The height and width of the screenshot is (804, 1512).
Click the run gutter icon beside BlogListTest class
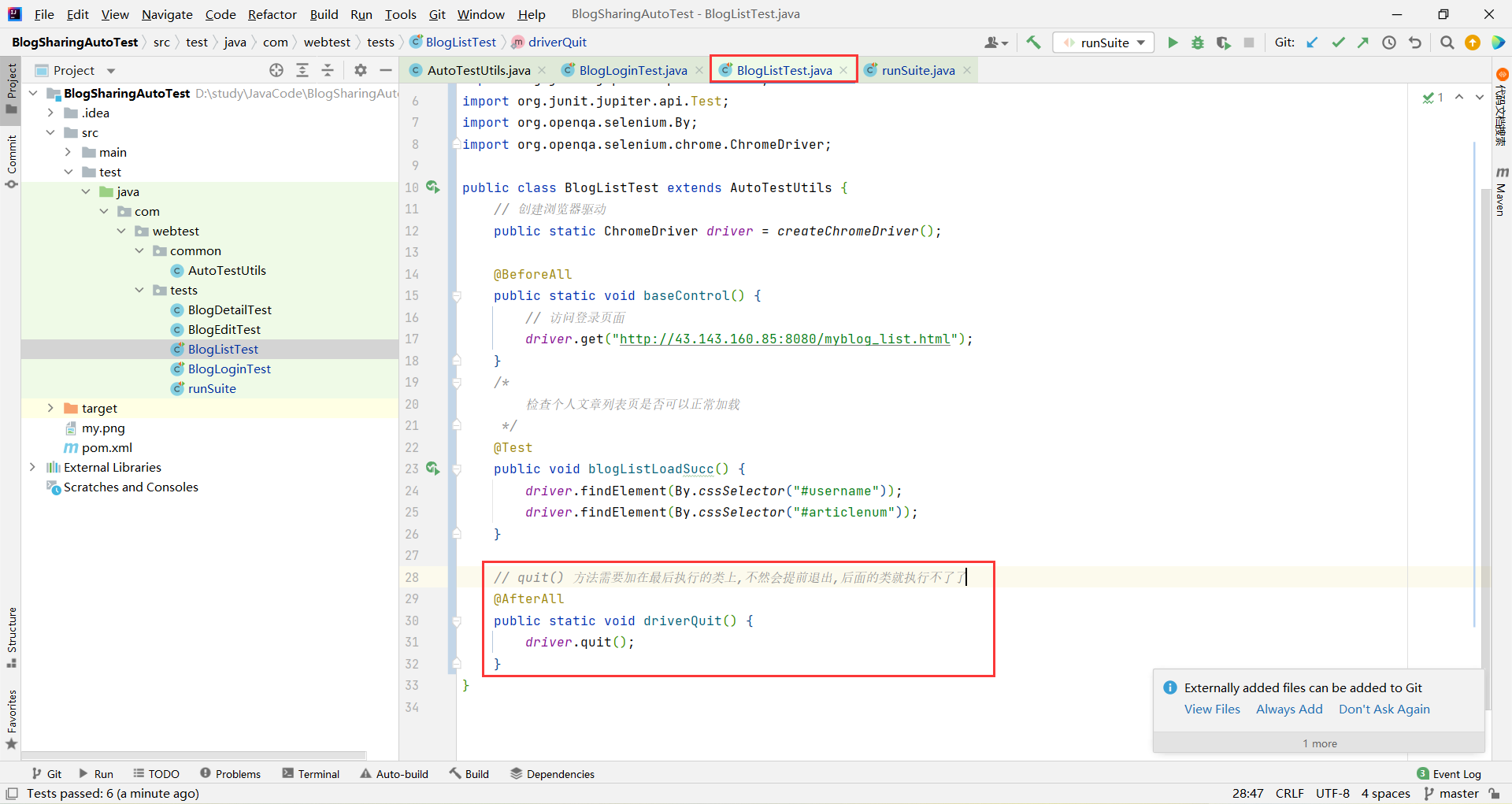[432, 187]
